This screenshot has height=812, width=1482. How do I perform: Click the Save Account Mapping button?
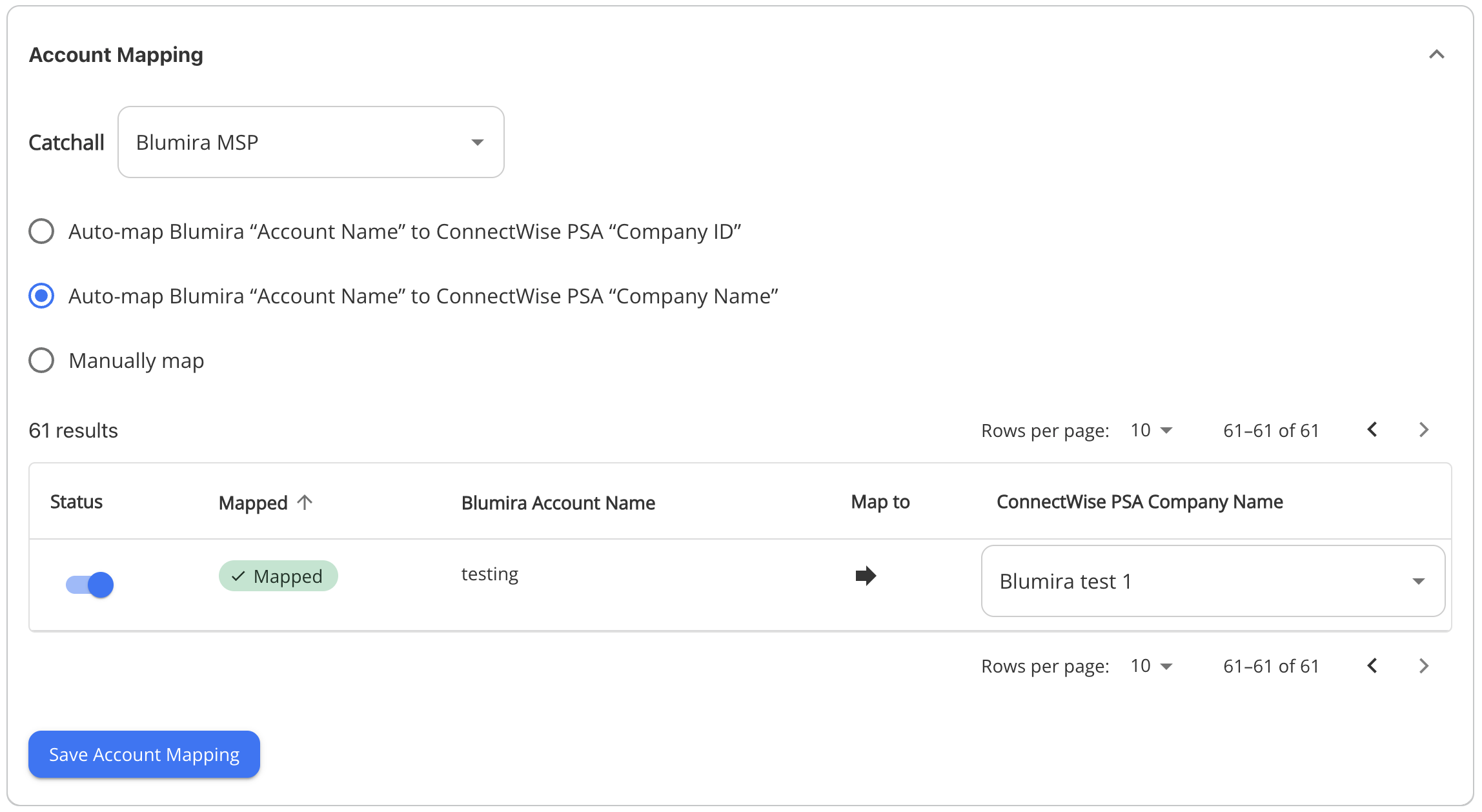144,754
